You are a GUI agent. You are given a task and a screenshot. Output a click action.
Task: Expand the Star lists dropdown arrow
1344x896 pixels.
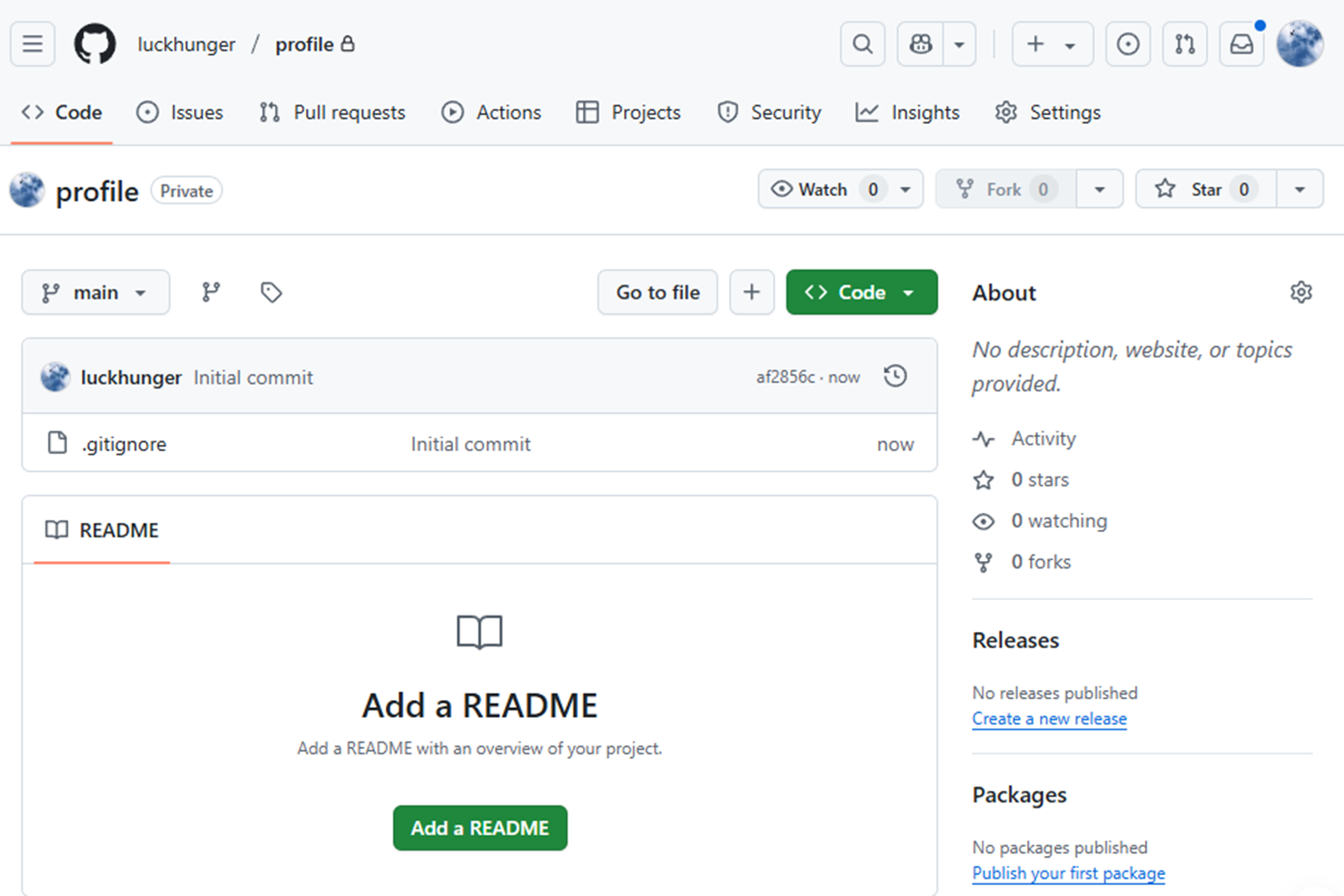tap(1300, 189)
